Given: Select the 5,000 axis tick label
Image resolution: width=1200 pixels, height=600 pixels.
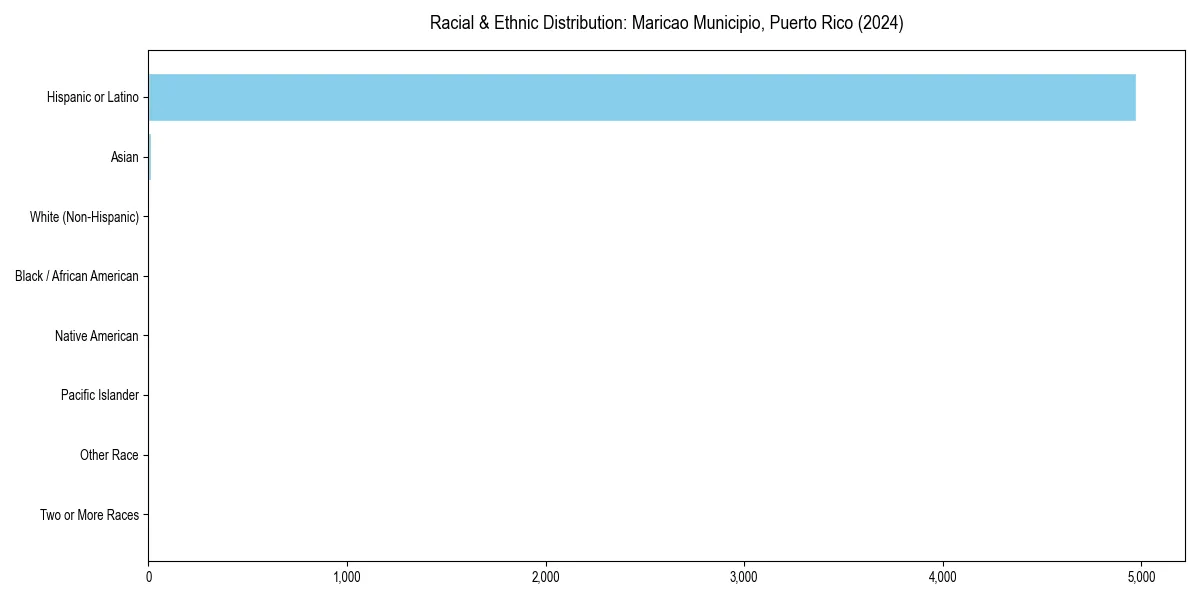Looking at the screenshot, I should tap(1142, 574).
